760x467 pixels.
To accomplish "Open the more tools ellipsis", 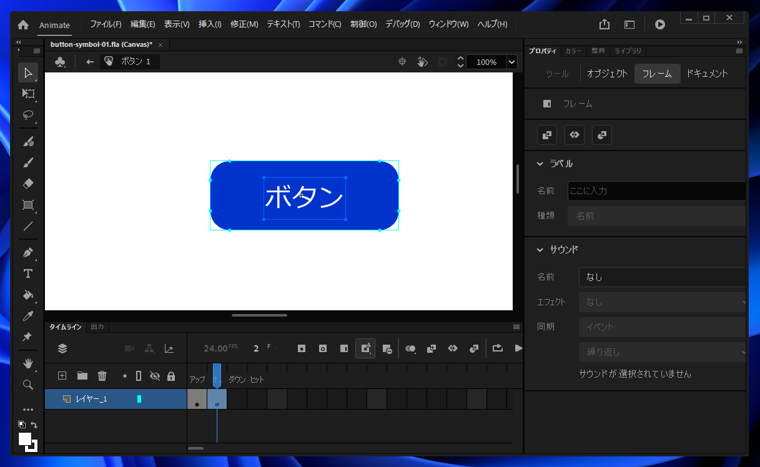I will tap(28, 409).
